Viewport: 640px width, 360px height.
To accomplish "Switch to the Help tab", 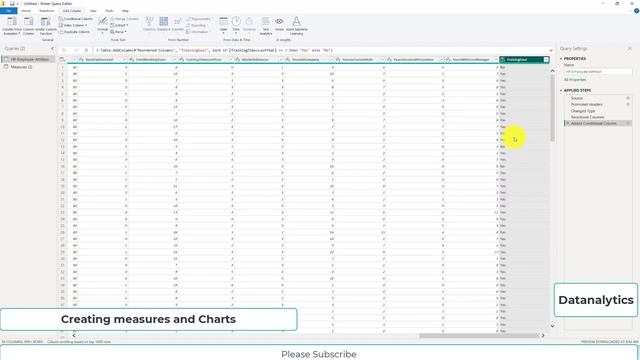I will point(125,11).
